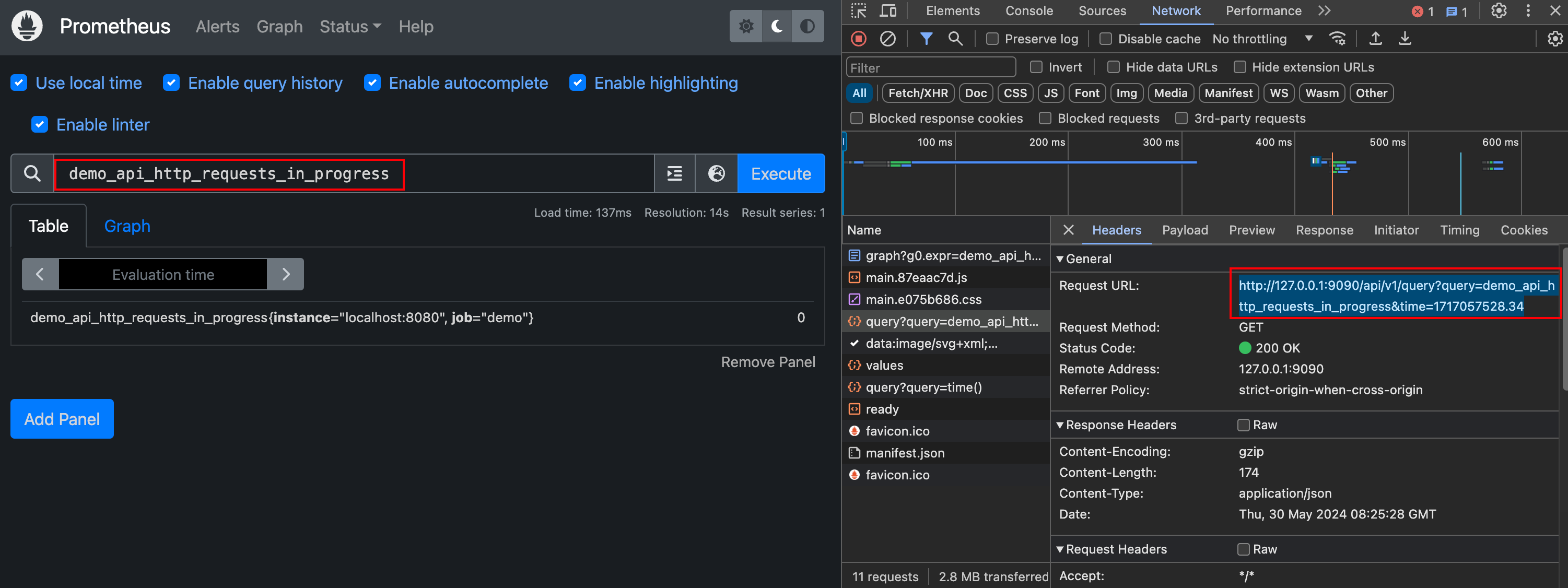Open the Timing tab

click(x=1459, y=230)
